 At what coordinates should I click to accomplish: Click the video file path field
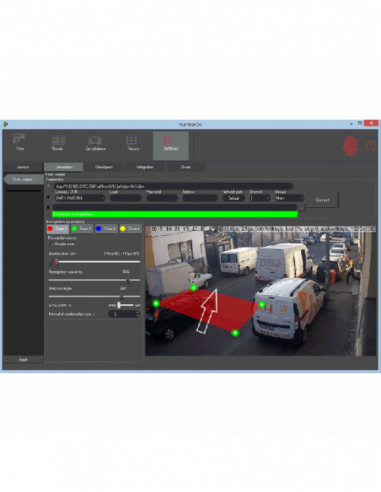[175, 207]
